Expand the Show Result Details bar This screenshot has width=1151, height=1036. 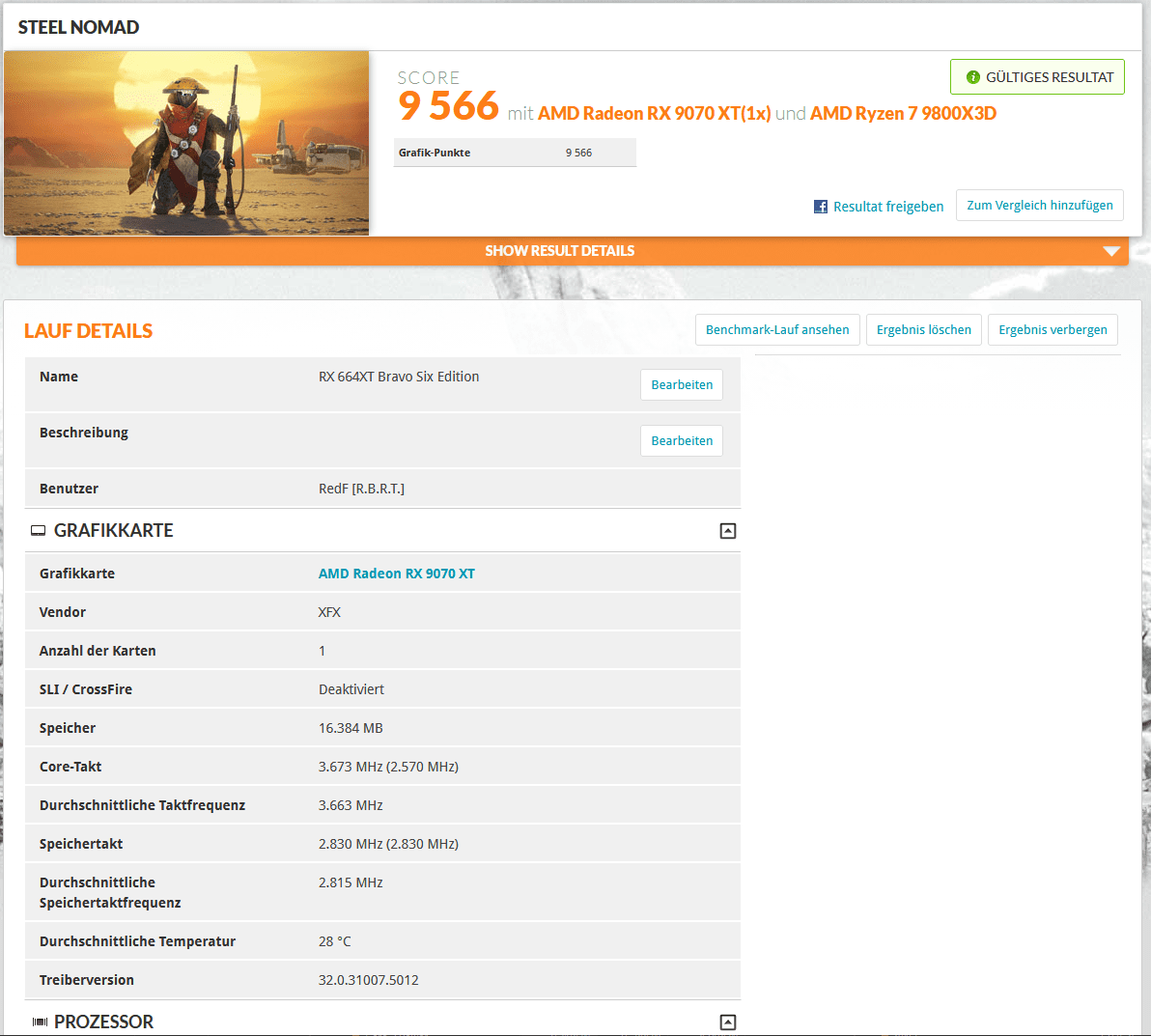click(572, 250)
